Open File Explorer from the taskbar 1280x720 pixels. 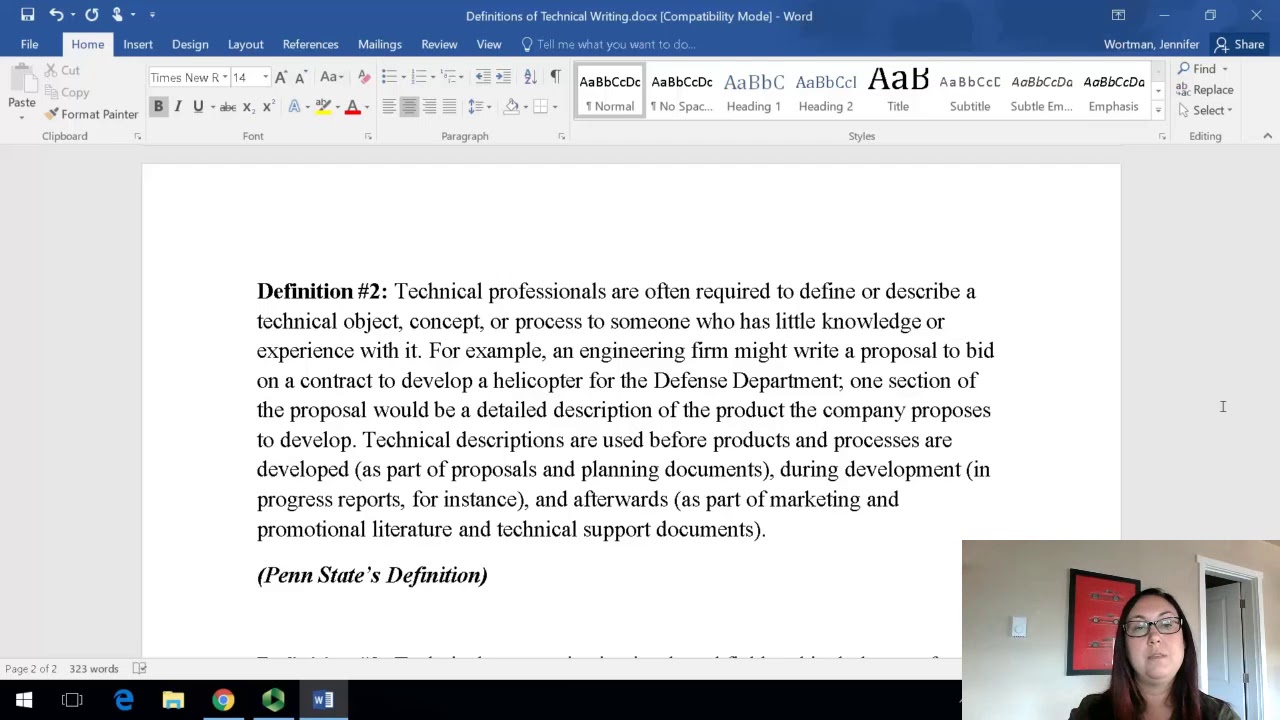[x=173, y=700]
